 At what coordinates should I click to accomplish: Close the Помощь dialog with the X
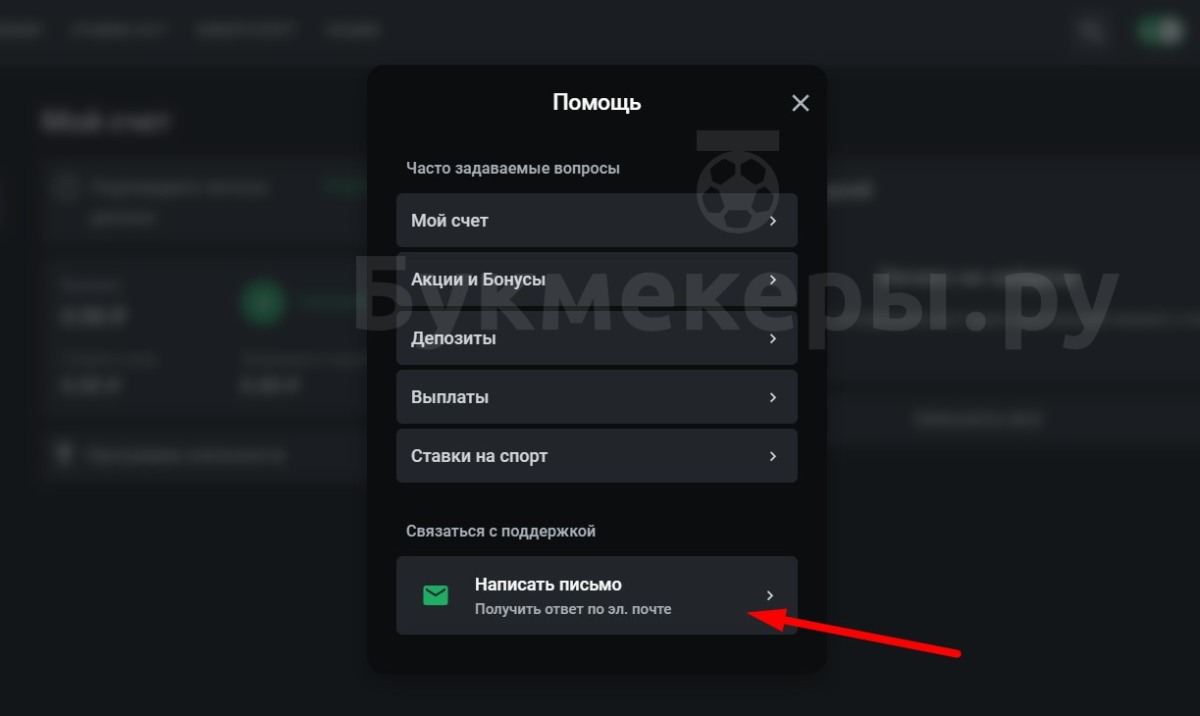[800, 103]
